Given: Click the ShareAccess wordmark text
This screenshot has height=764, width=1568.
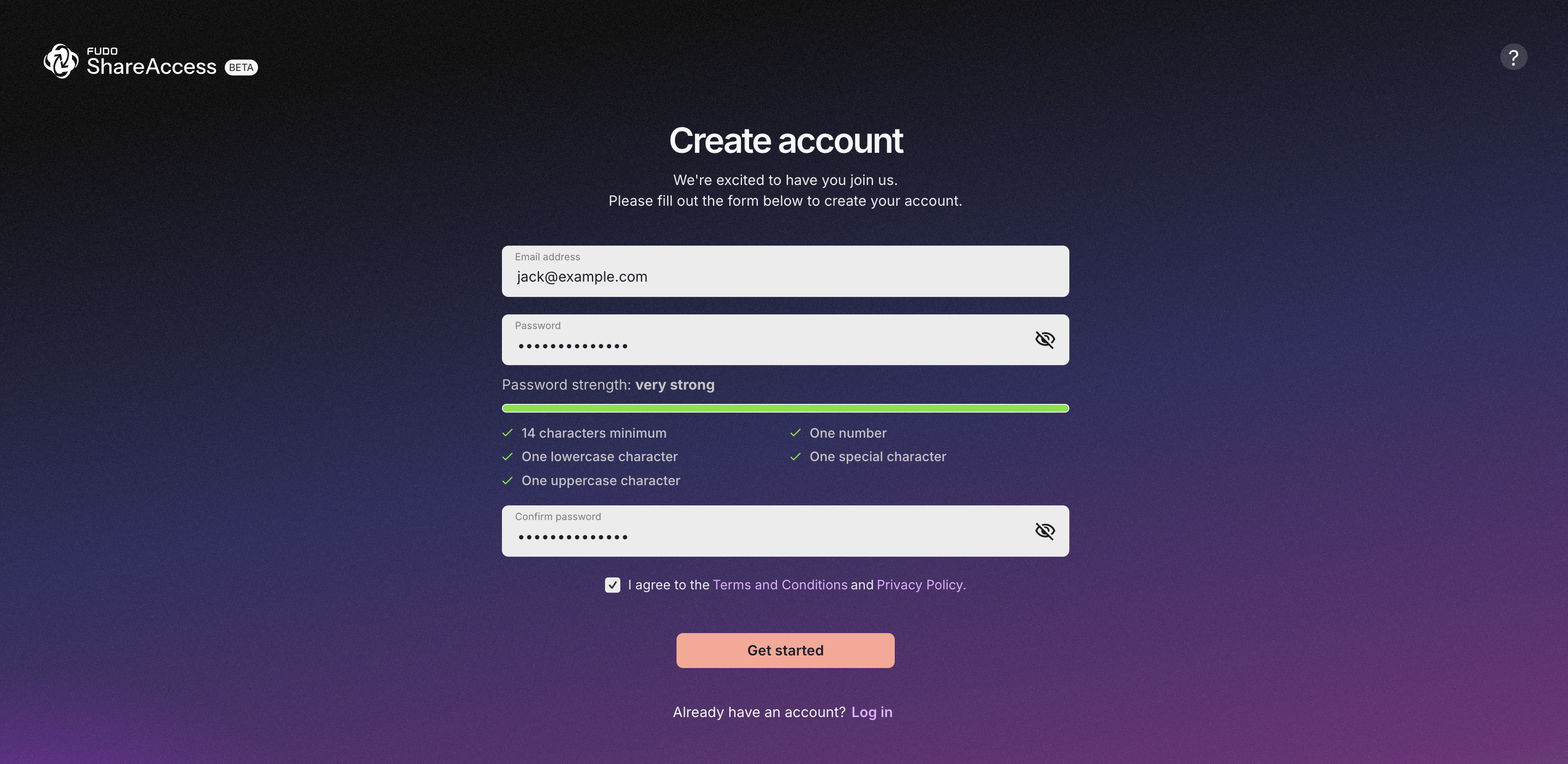Looking at the screenshot, I should (x=152, y=67).
